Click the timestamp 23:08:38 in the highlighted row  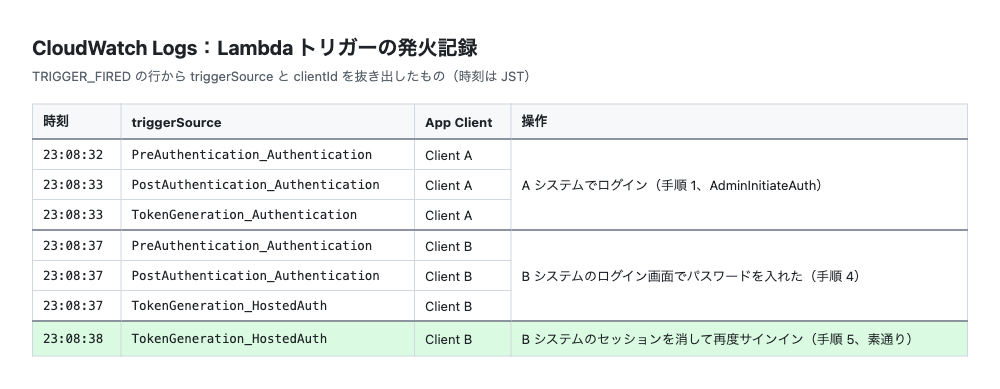tap(73, 339)
